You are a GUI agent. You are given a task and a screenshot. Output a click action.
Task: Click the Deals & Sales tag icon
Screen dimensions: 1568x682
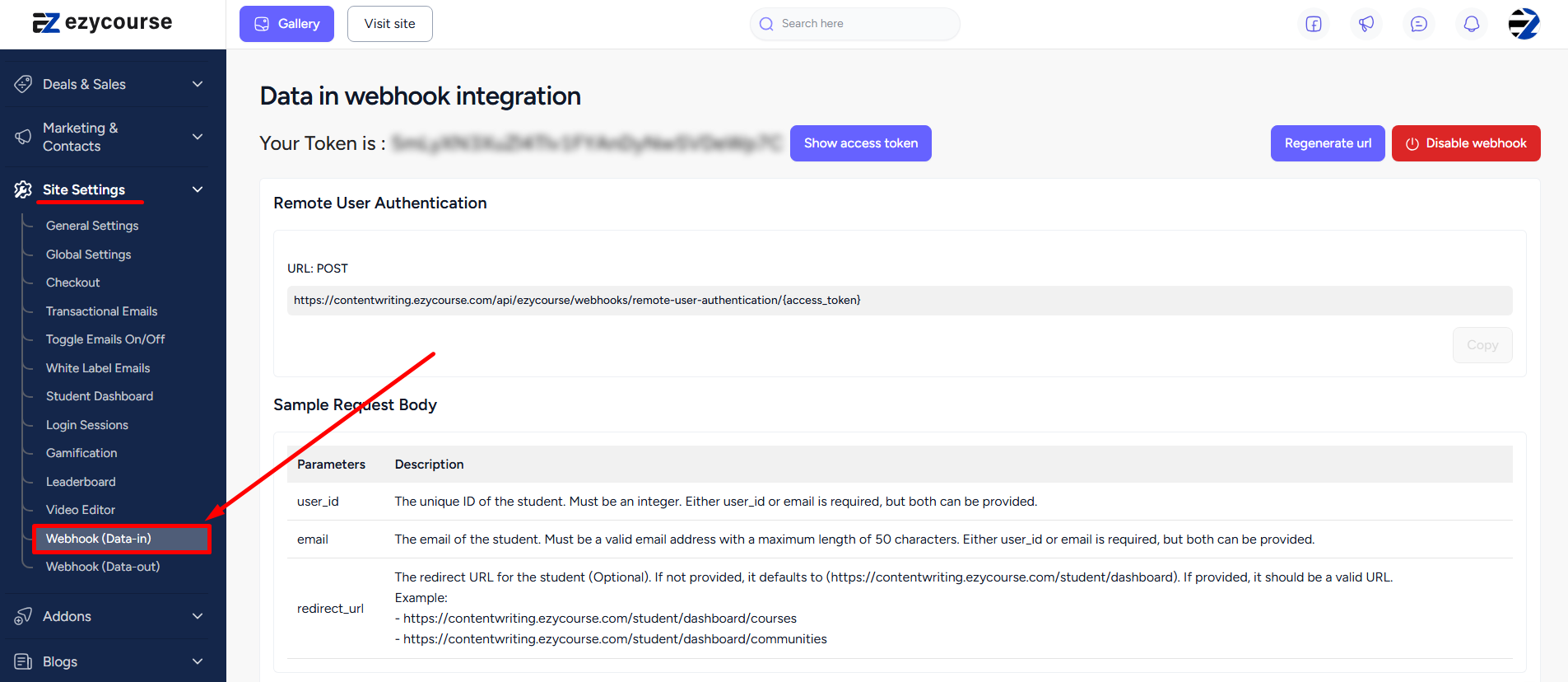[x=23, y=84]
